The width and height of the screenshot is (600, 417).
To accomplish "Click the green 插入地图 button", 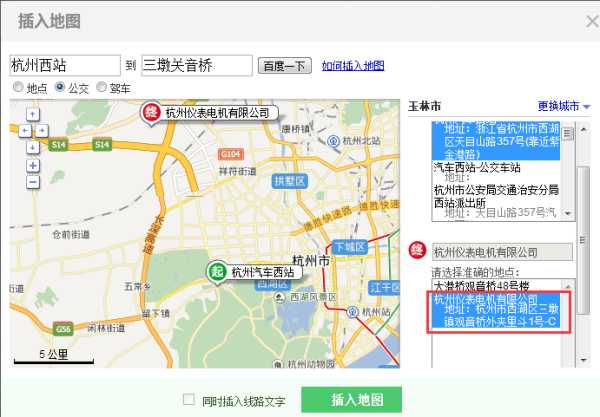I will [x=351, y=400].
